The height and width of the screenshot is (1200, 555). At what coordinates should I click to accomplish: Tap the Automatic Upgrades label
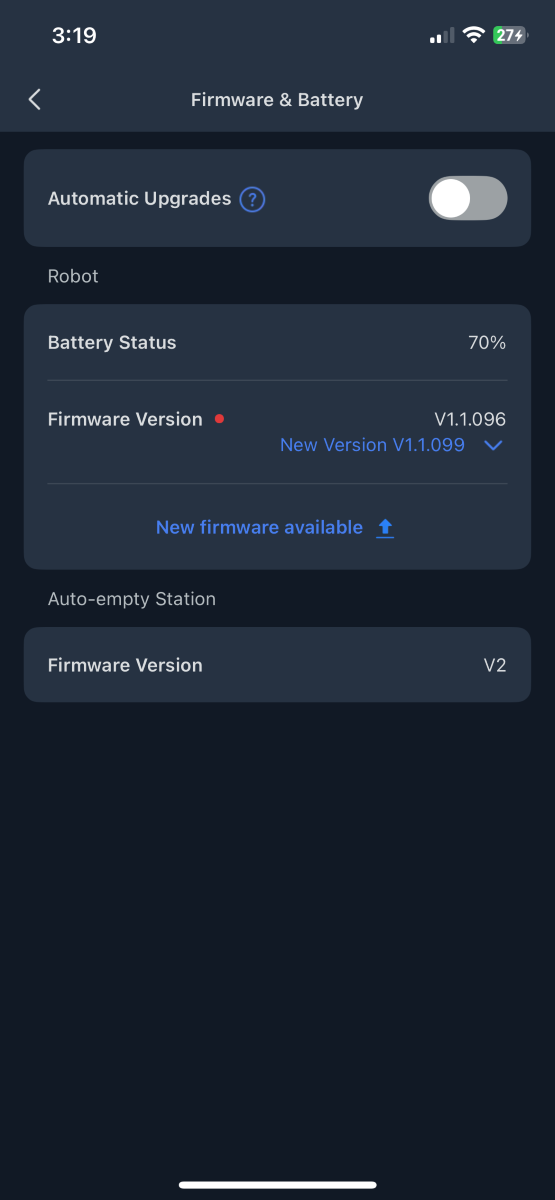point(139,198)
